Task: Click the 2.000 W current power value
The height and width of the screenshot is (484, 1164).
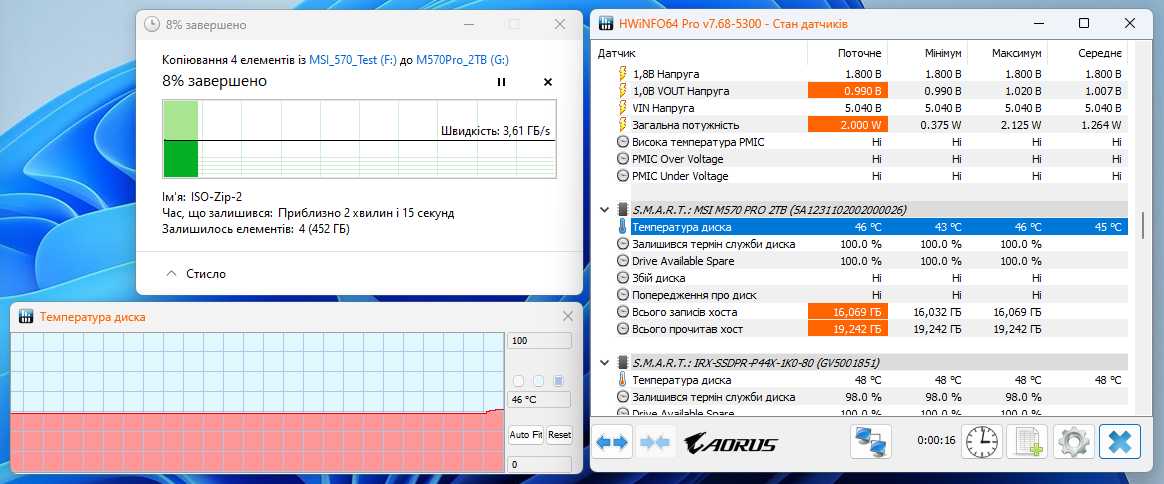Action: click(848, 125)
